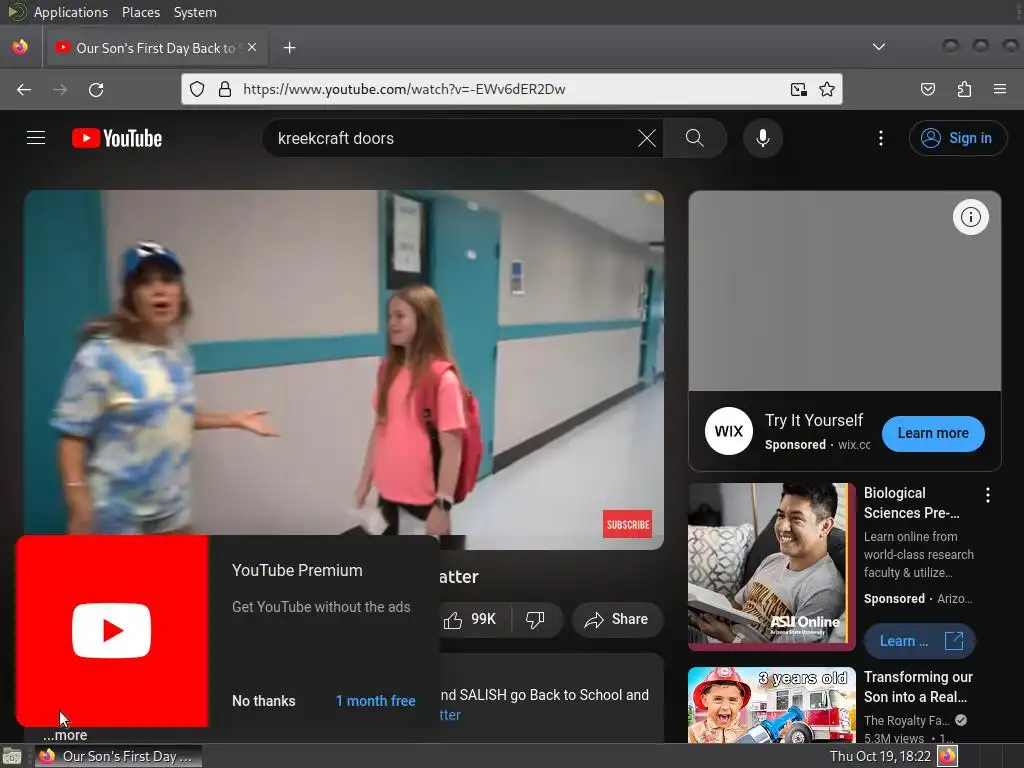This screenshot has height=768, width=1024.
Task: Click the Sign in button
Action: 957,138
